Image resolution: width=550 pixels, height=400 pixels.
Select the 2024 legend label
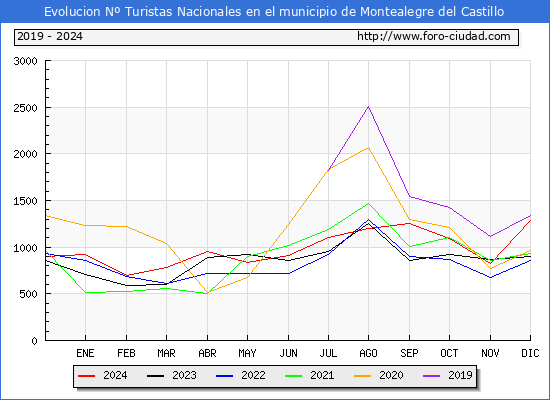pyautogui.click(x=115, y=375)
